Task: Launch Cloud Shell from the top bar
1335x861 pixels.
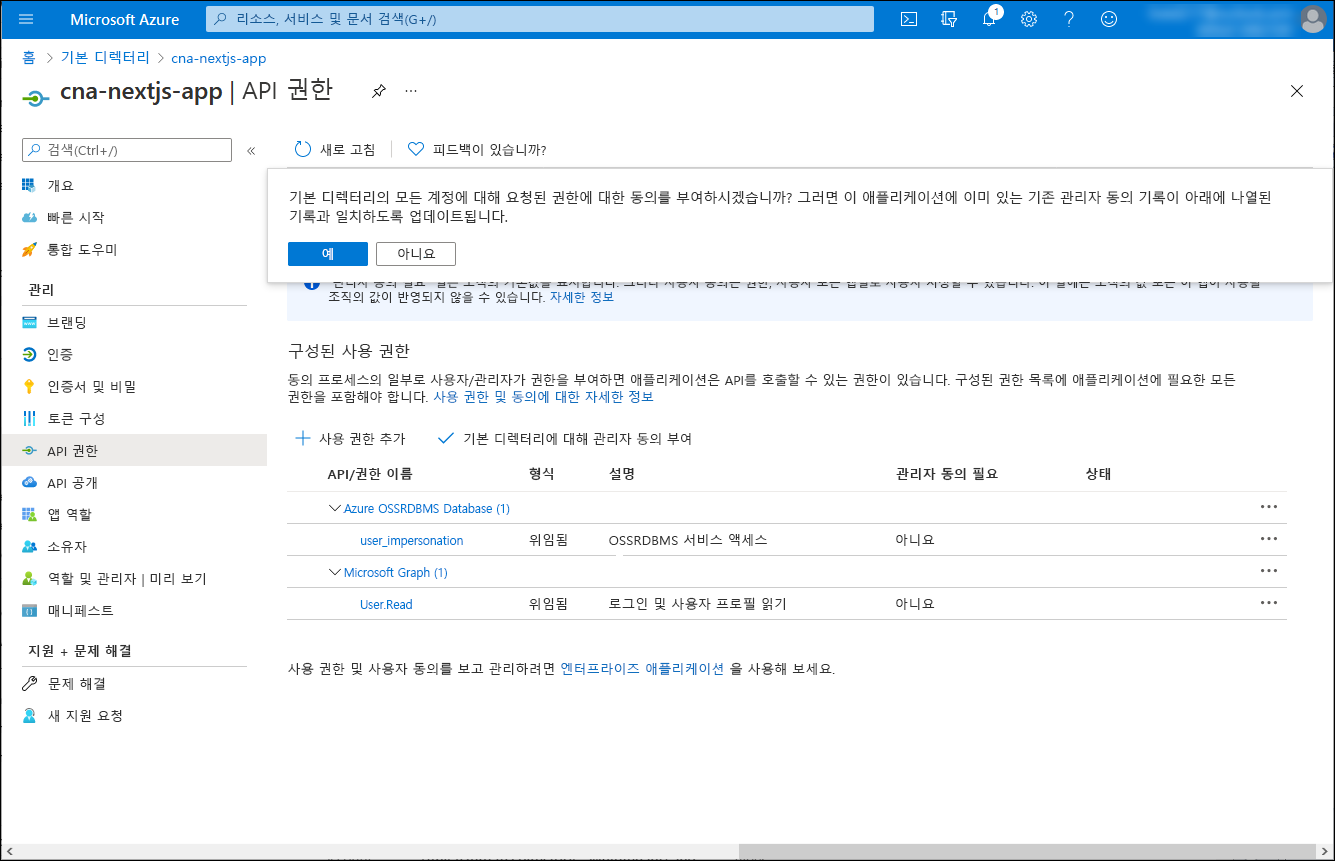Action: (909, 19)
